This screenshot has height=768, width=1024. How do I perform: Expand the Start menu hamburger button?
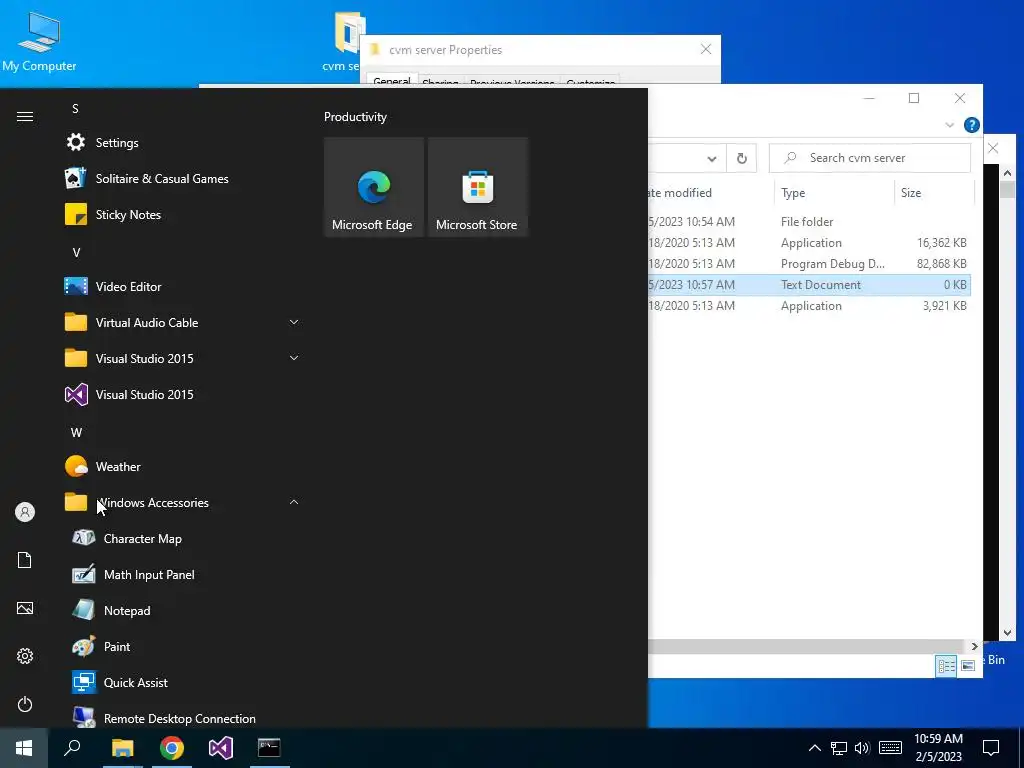(25, 116)
